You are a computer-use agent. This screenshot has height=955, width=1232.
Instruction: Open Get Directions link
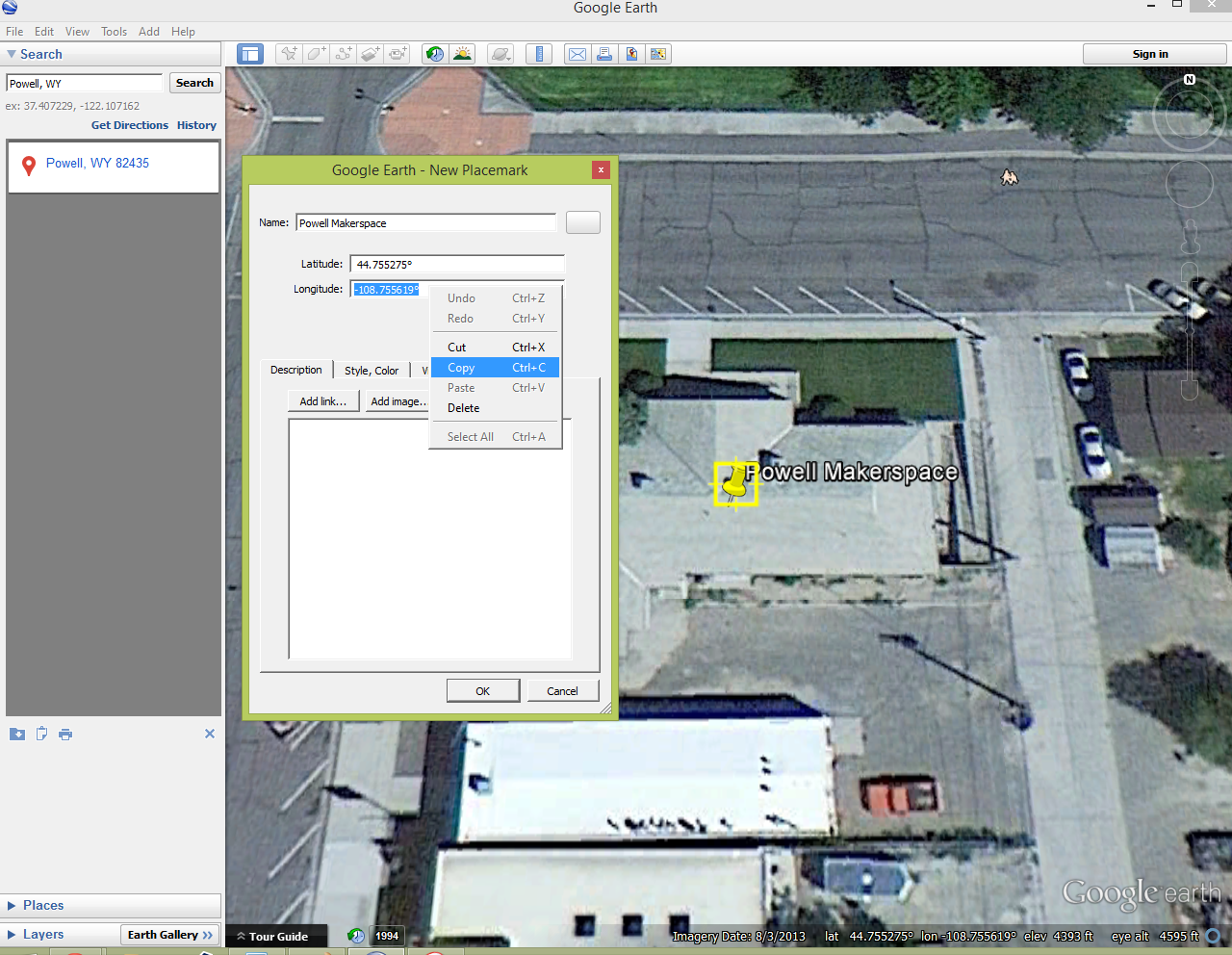130,125
